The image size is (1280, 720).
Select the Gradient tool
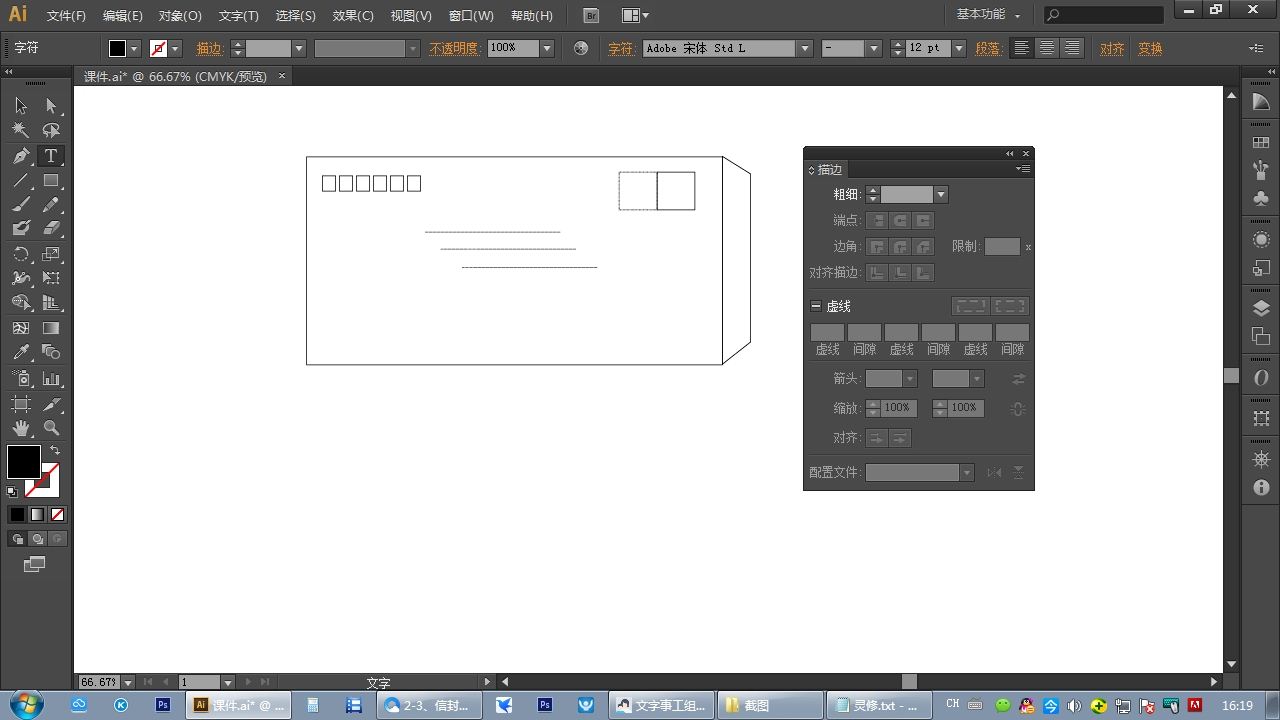[x=51, y=328]
